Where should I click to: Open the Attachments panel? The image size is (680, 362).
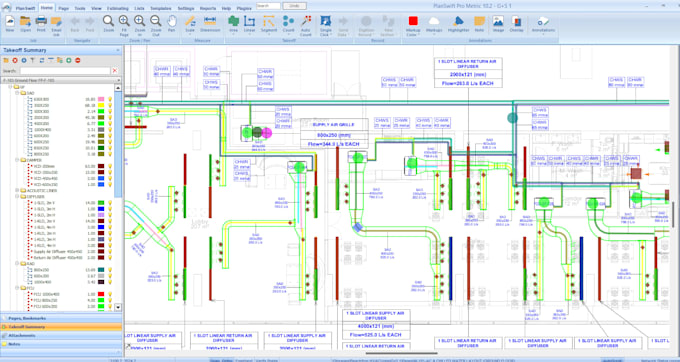pyautogui.click(x=61, y=336)
